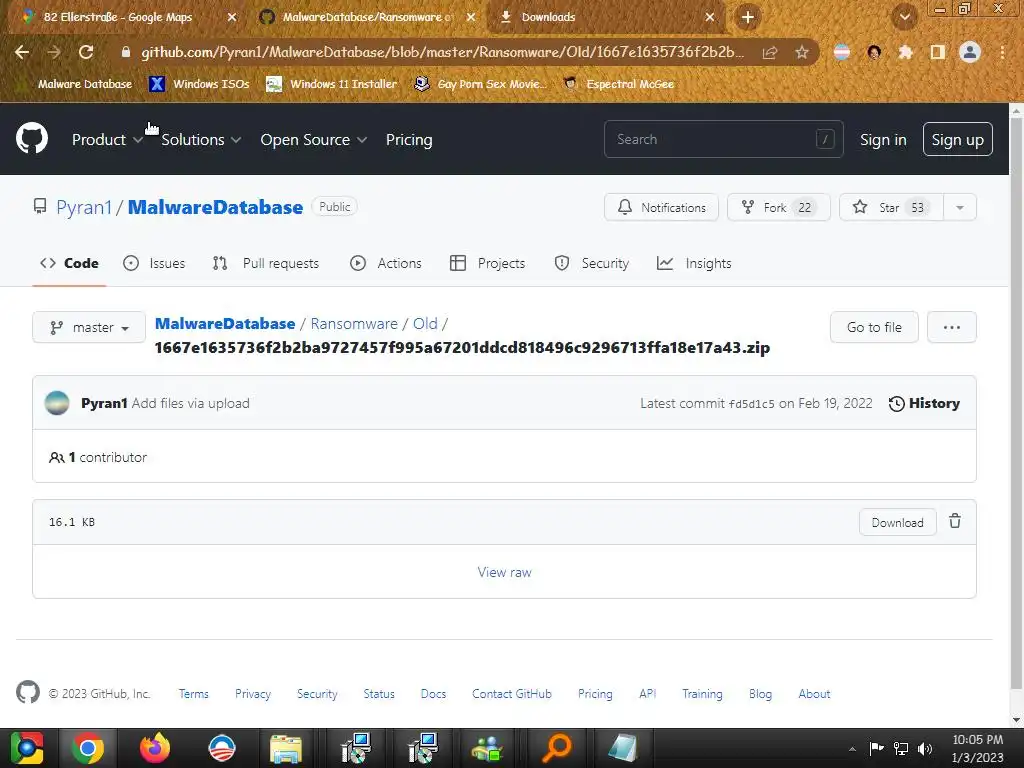
Task: Delete the file using trash icon
Action: point(955,521)
